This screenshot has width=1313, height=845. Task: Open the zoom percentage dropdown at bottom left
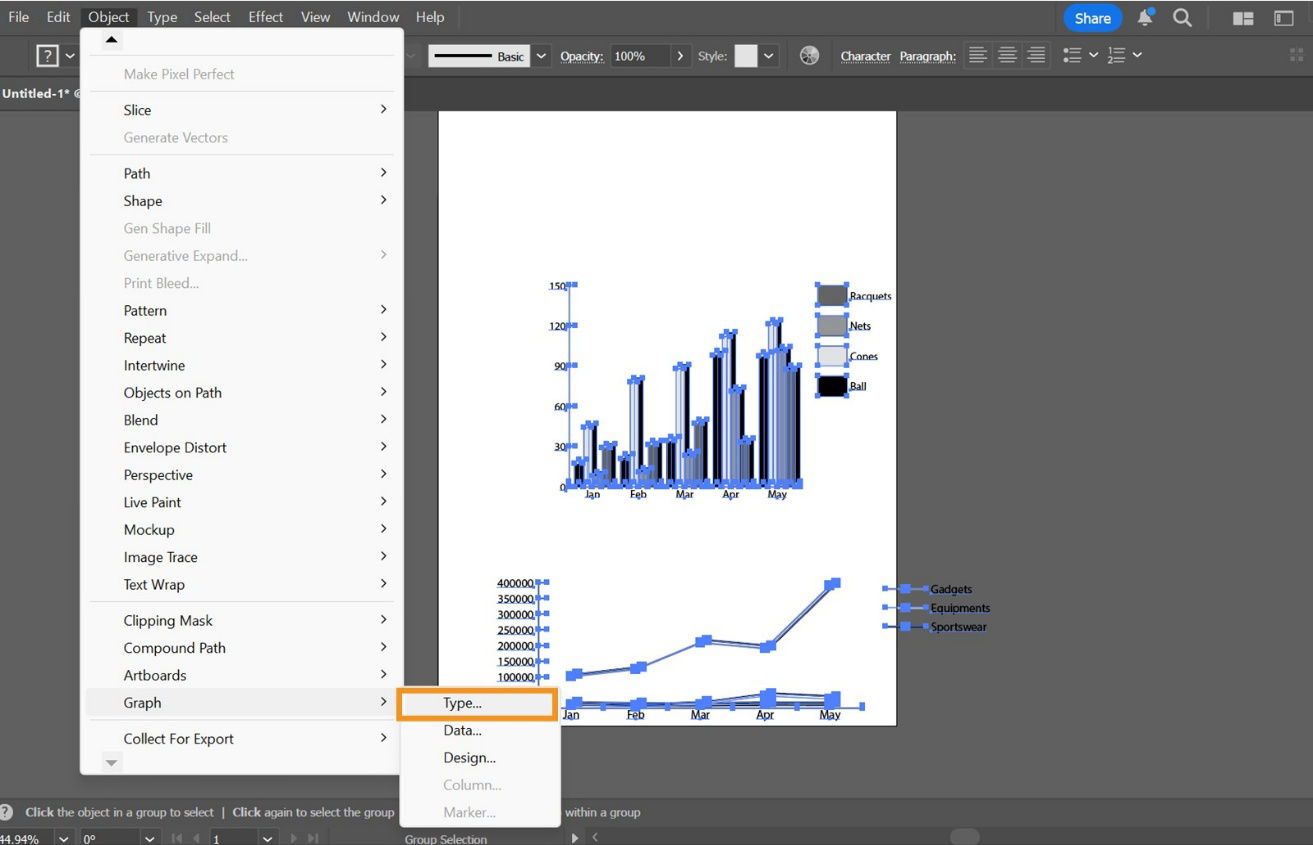(63, 838)
